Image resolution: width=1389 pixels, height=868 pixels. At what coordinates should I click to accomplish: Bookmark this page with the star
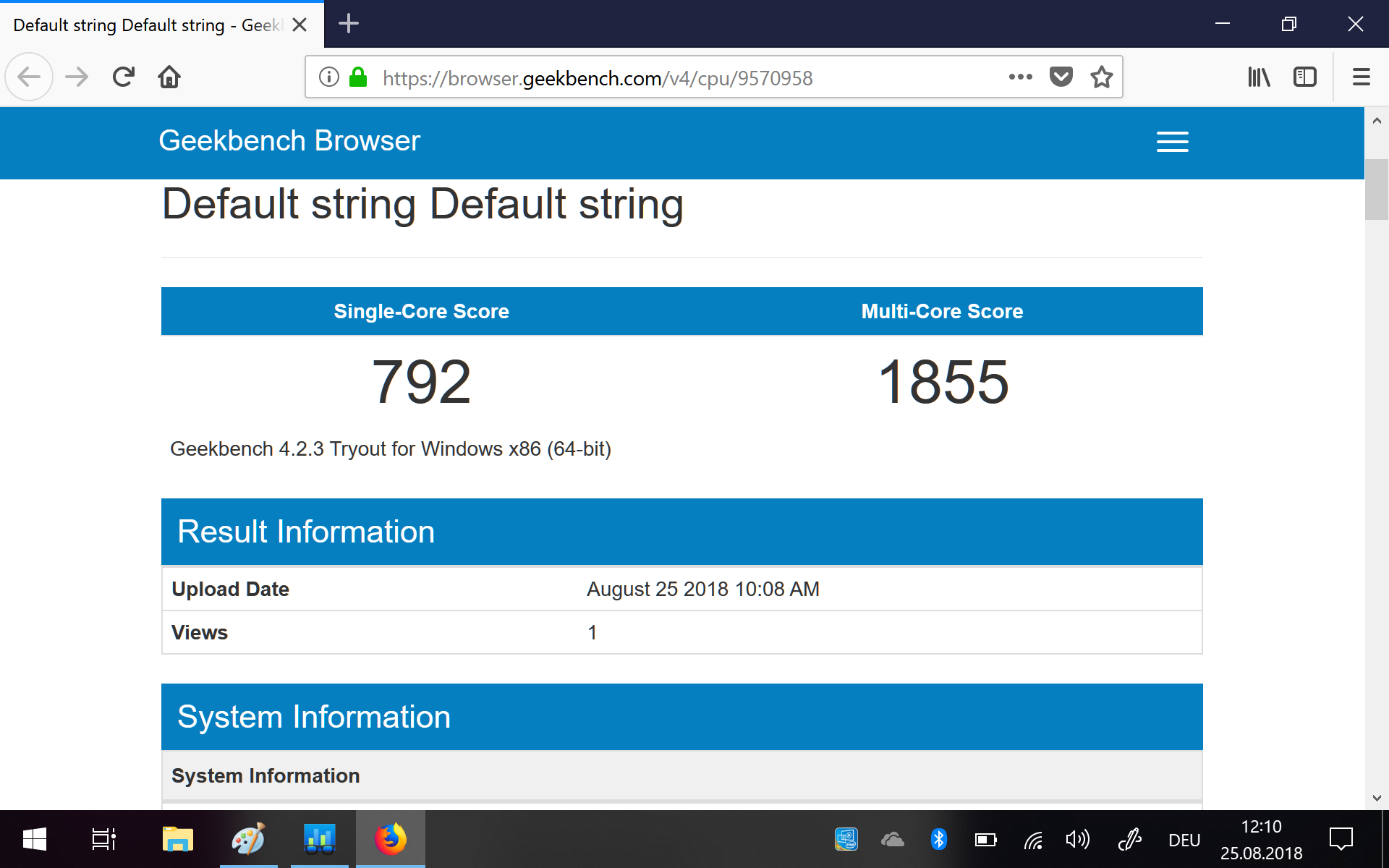[1102, 77]
